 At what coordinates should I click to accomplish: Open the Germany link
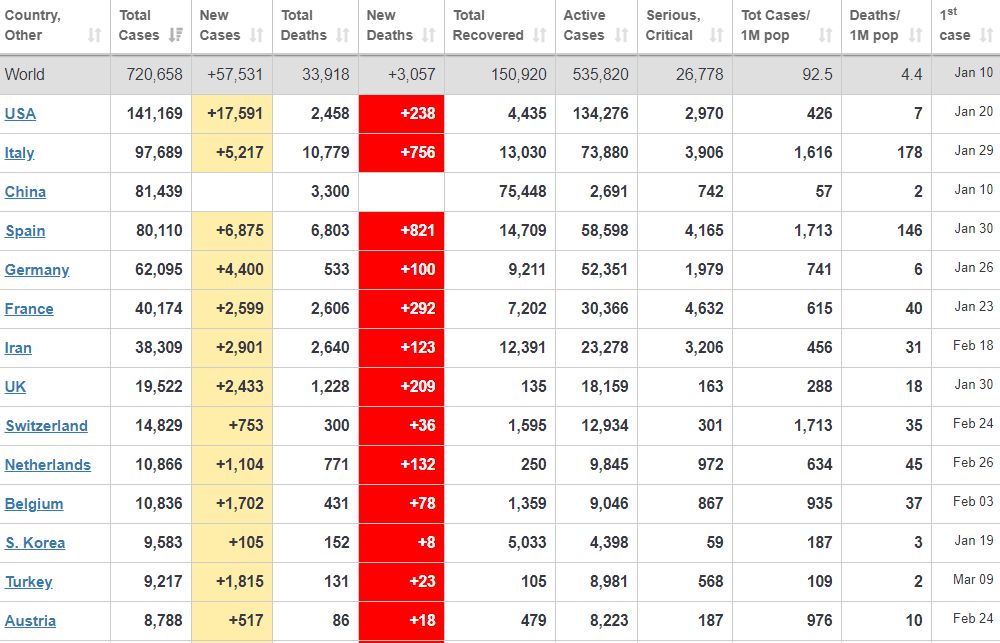37,270
